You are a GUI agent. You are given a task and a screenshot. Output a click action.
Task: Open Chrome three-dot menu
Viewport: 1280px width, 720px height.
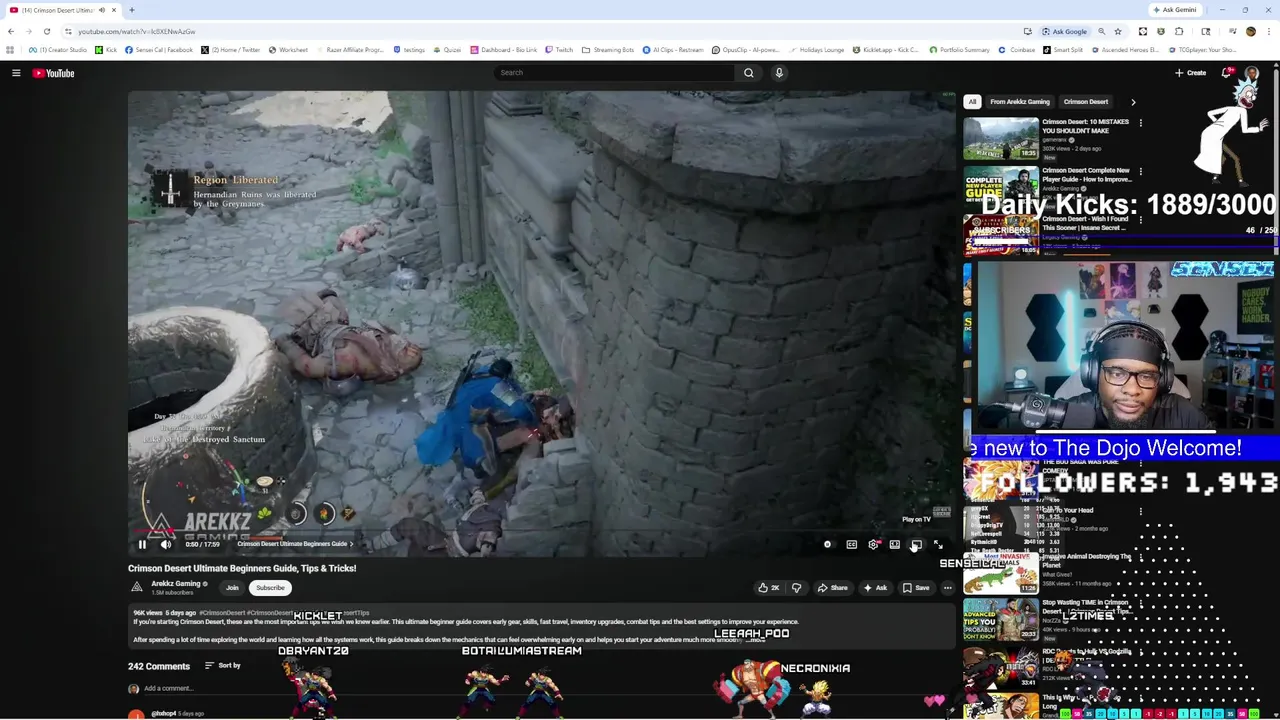click(1270, 31)
